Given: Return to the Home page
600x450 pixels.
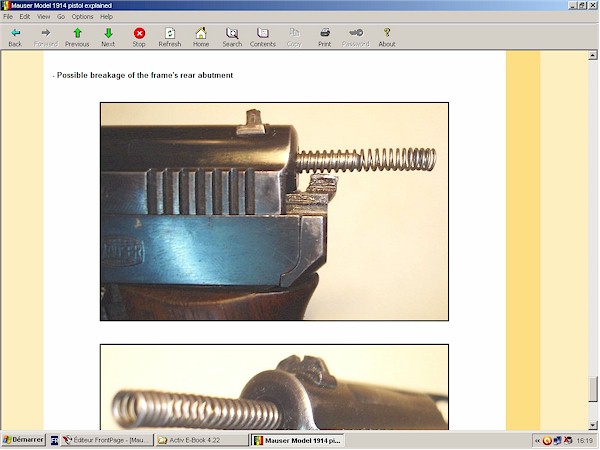Looking at the screenshot, I should click(201, 37).
